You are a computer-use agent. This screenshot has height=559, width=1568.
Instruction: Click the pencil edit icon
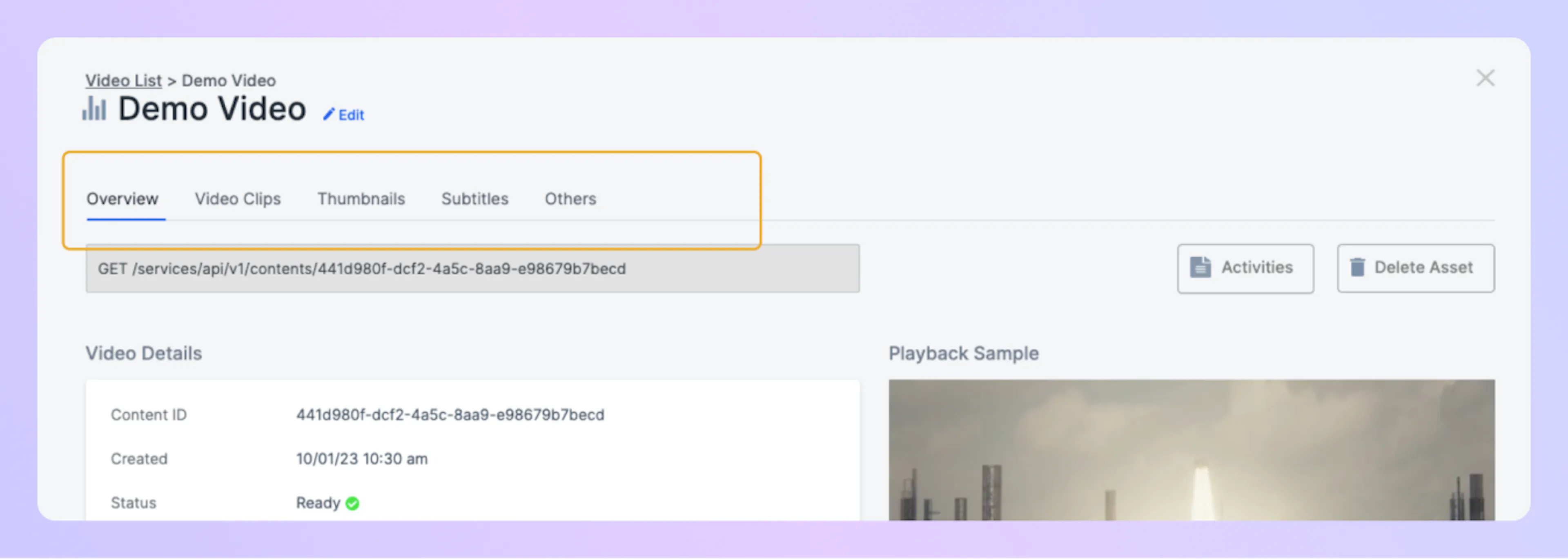click(329, 114)
